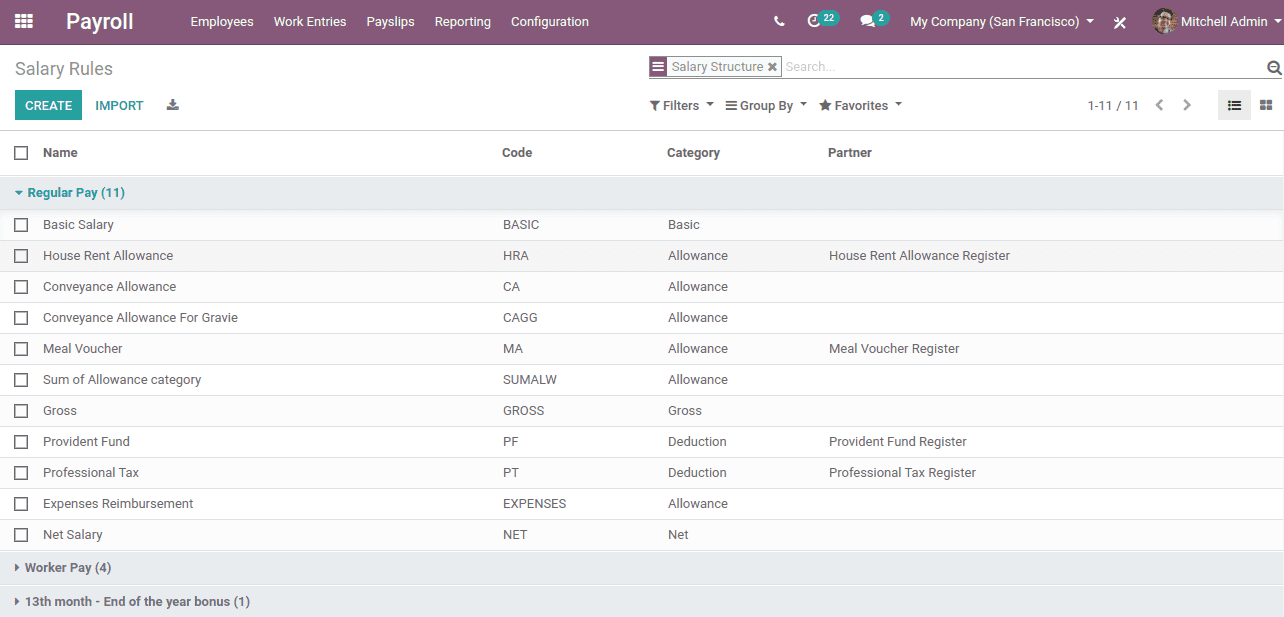Click the debug tools wrench icon

click(1120, 22)
